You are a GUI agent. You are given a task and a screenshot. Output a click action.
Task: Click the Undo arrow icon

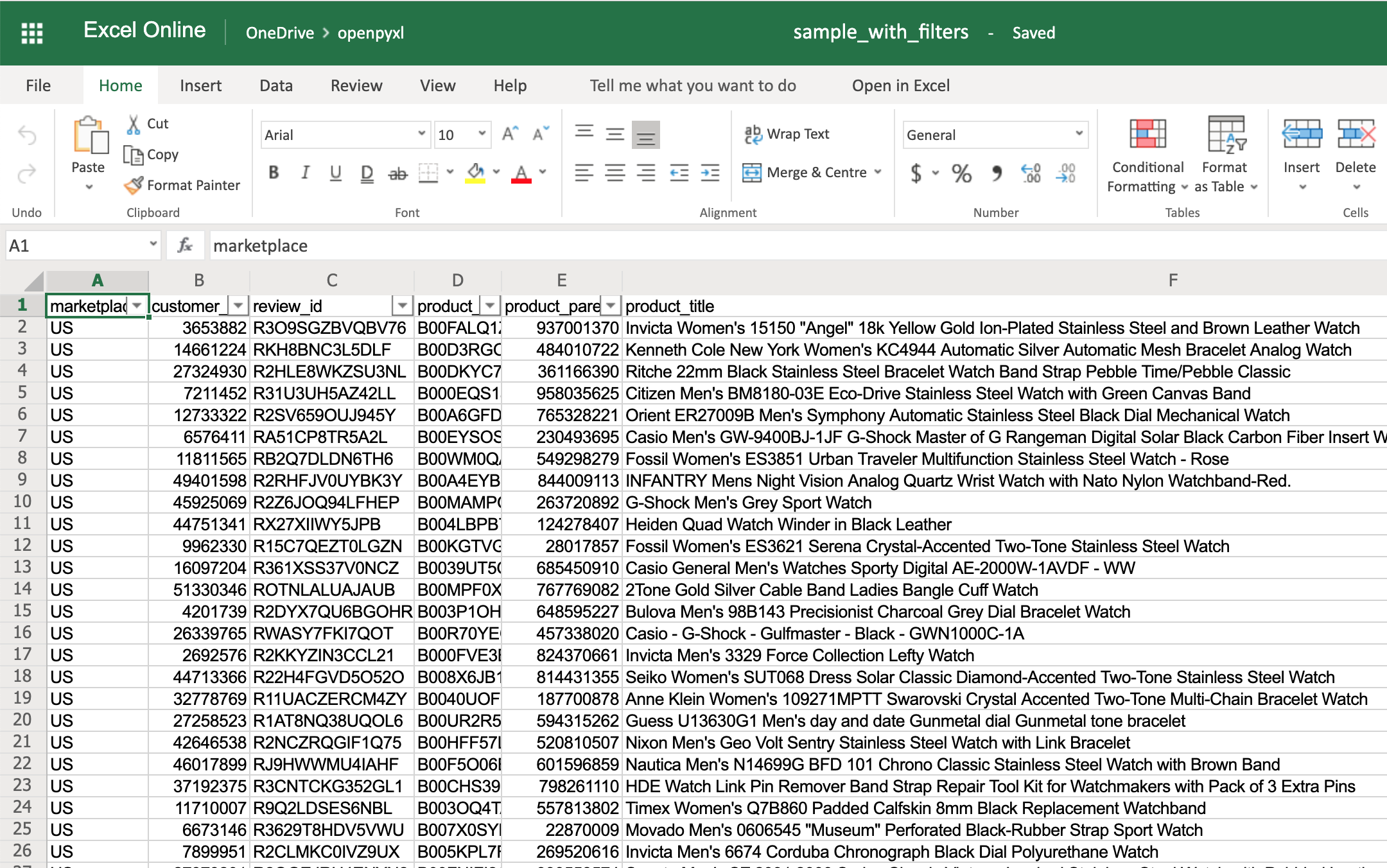(27, 135)
